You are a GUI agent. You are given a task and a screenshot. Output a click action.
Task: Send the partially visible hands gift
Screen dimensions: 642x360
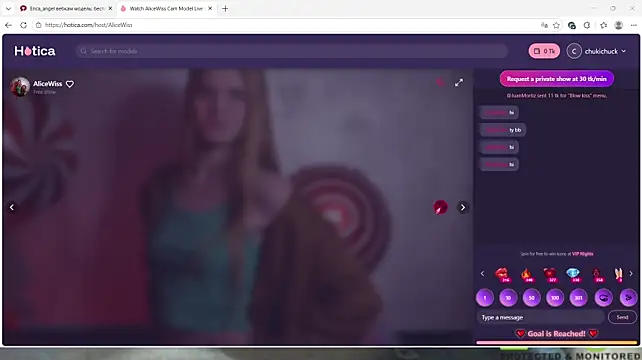(618, 274)
